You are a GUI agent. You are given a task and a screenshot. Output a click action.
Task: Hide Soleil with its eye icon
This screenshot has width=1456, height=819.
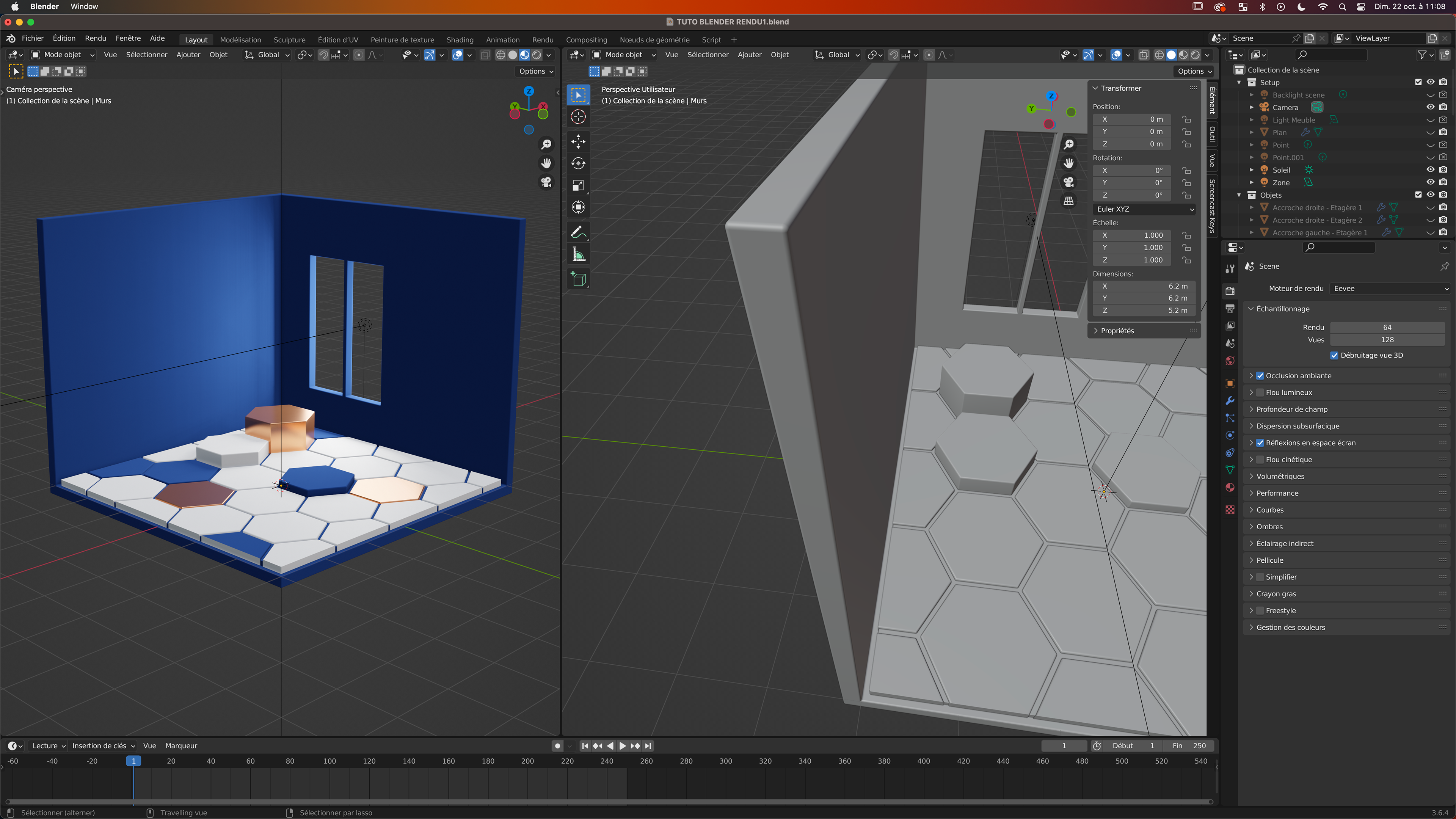[x=1430, y=170]
